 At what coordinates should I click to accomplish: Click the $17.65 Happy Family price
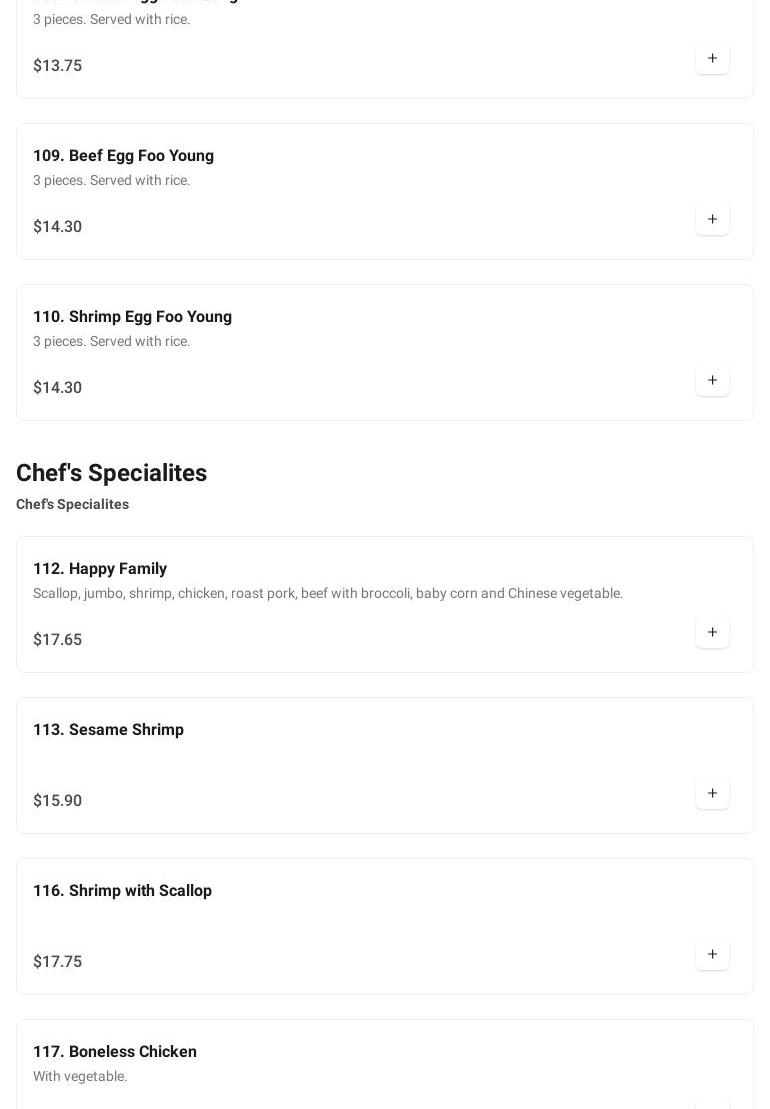tap(57, 640)
